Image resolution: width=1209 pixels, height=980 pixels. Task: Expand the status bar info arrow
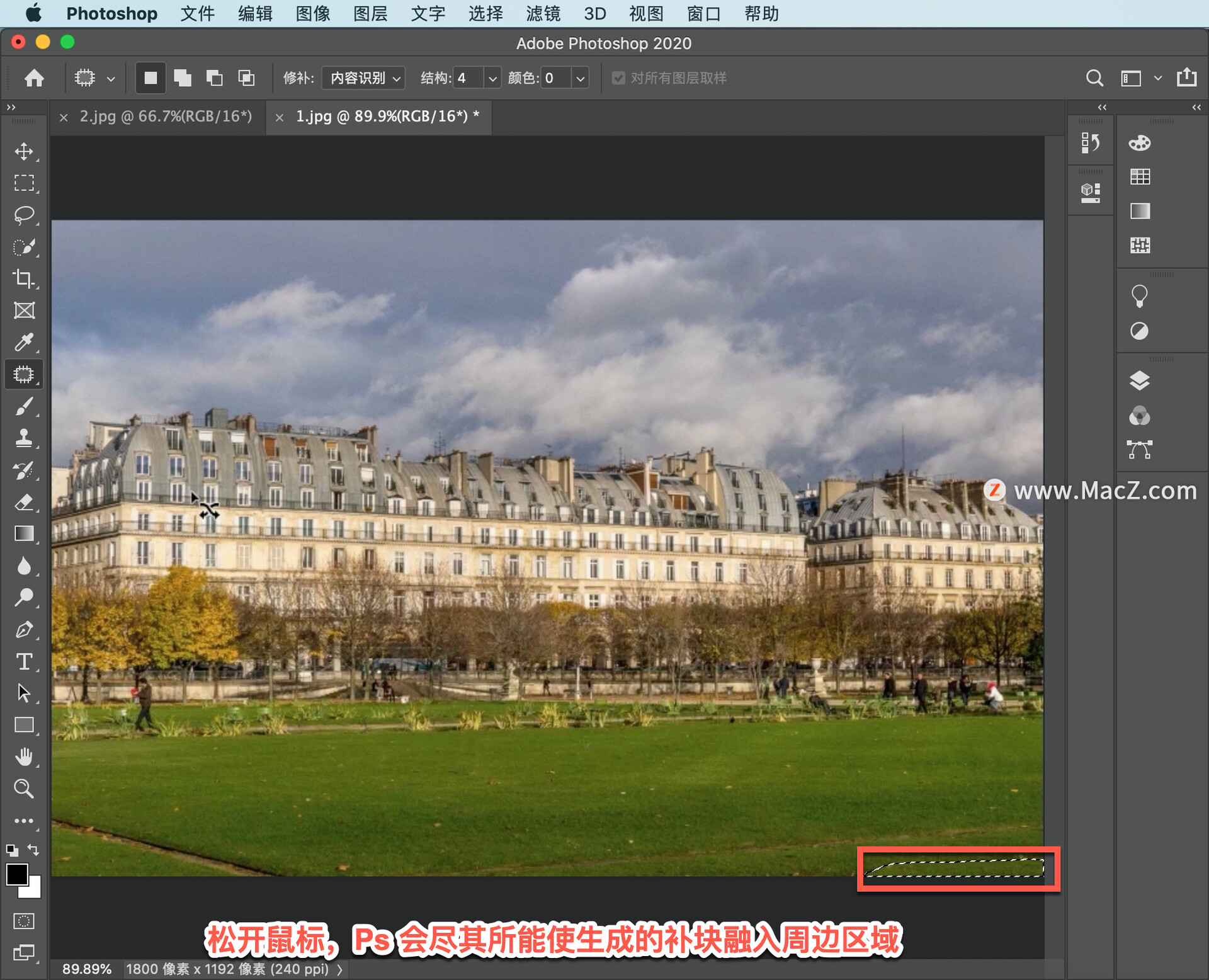[x=340, y=969]
